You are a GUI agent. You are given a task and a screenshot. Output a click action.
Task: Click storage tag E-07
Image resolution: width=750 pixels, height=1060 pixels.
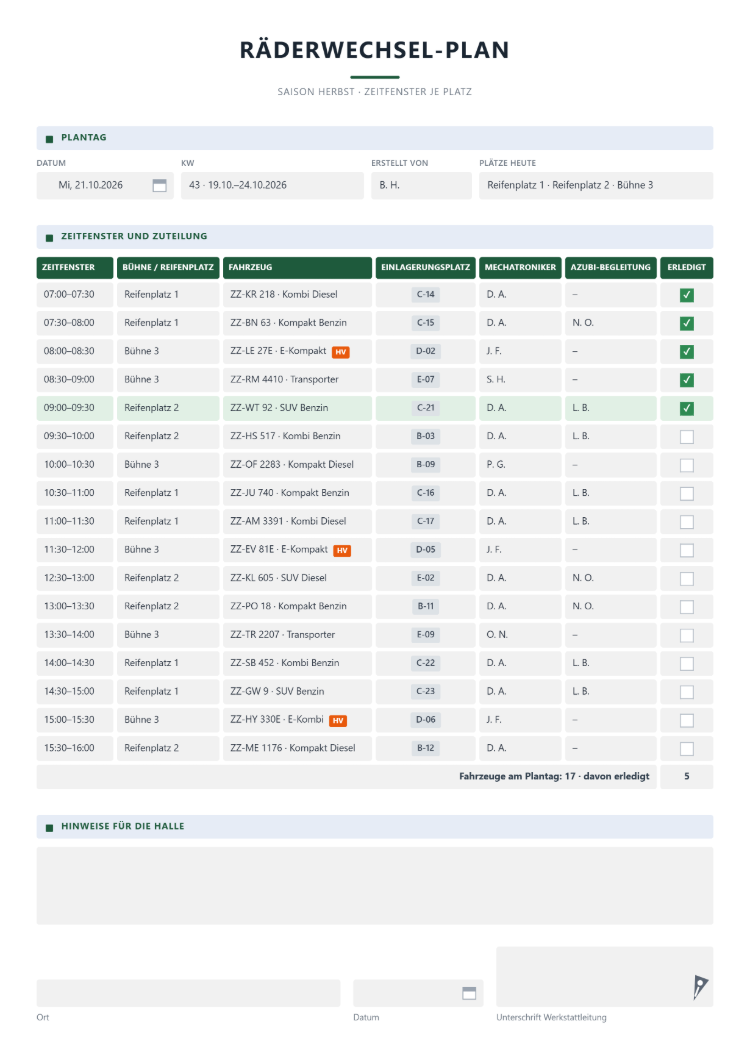coord(425,380)
